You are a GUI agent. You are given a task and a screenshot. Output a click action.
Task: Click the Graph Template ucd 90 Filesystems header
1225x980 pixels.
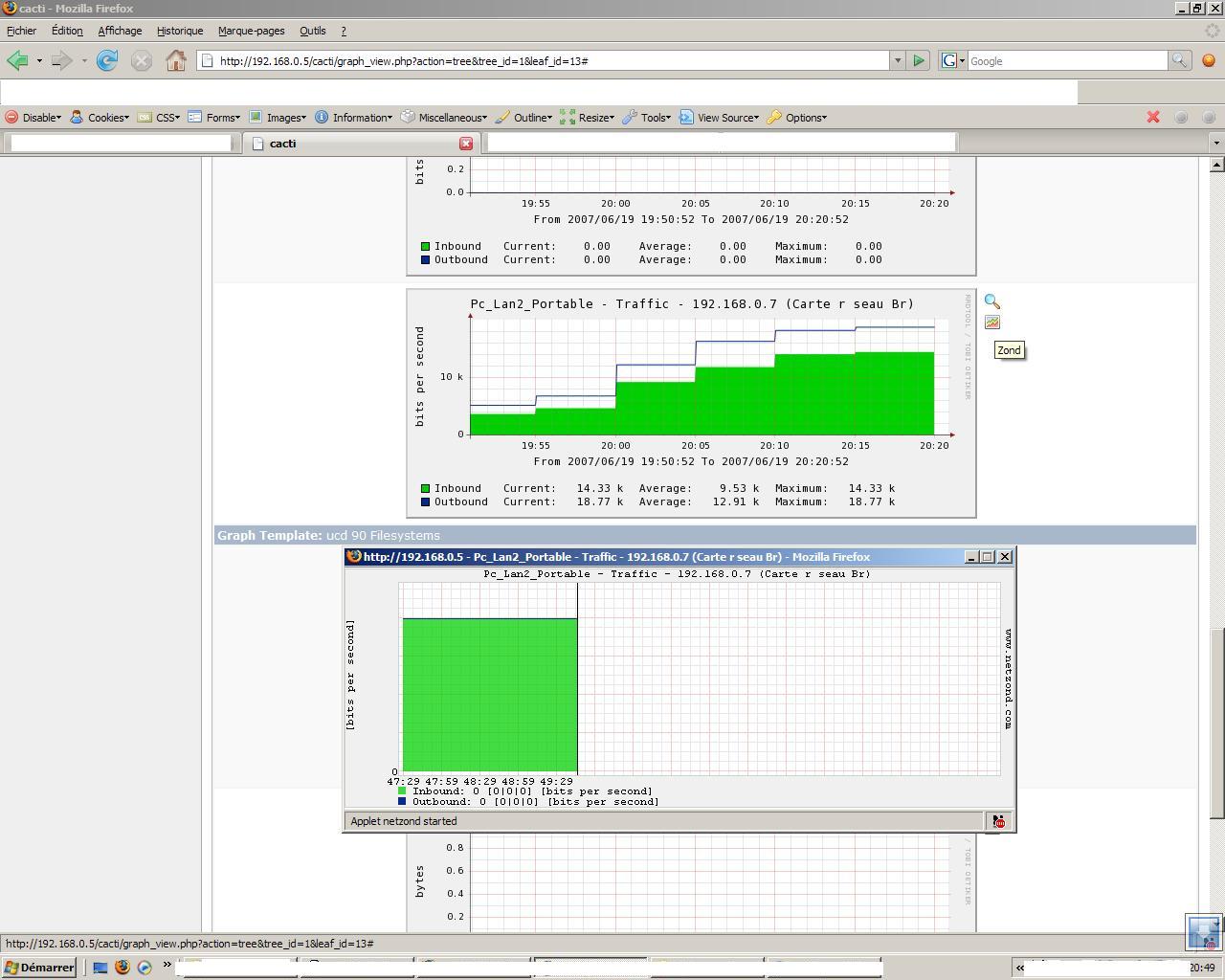coord(705,535)
